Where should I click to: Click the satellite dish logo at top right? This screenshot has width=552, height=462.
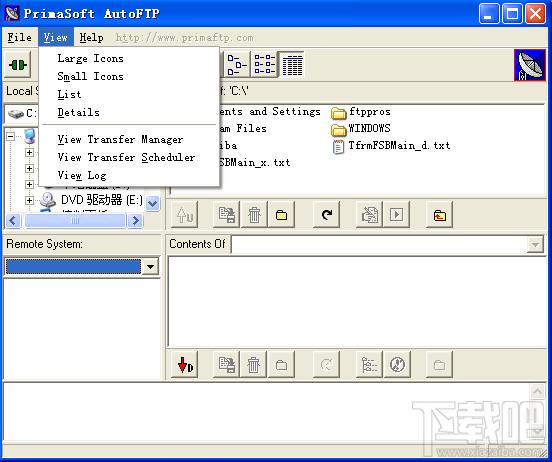coord(530,65)
